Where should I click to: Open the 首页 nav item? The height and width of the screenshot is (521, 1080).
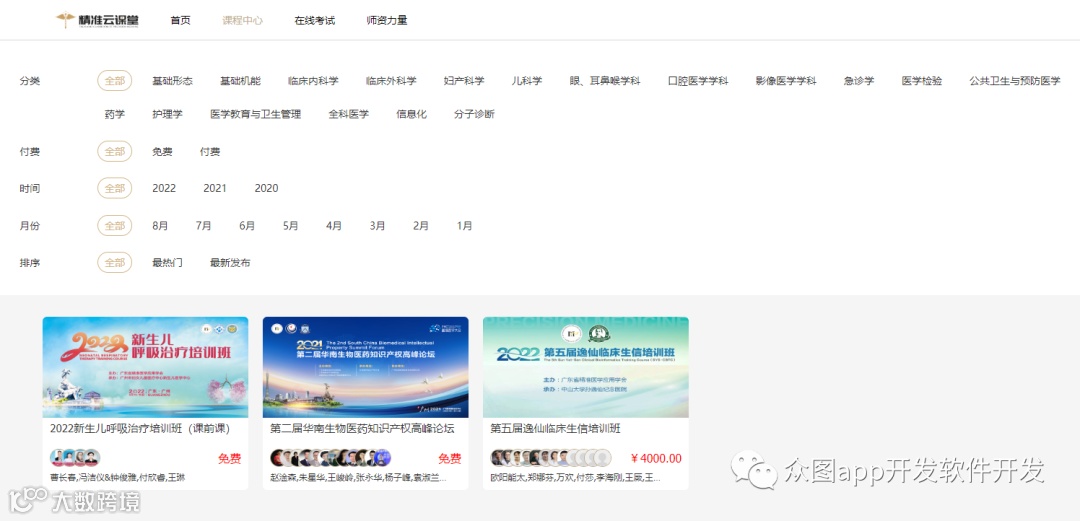point(180,21)
